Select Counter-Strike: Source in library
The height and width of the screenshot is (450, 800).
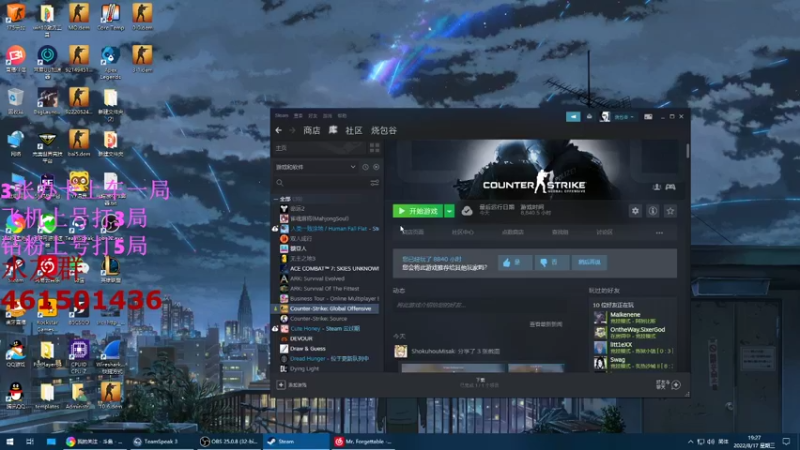[318, 319]
